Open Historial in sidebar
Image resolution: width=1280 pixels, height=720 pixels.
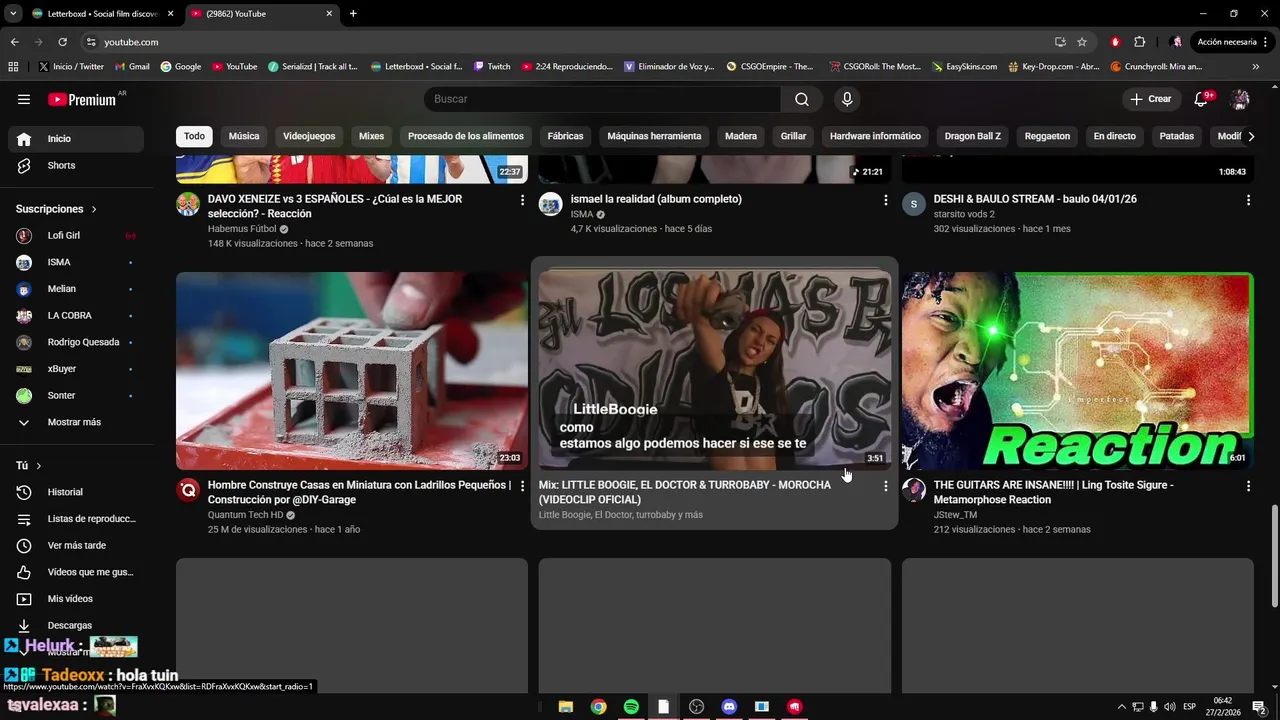[76, 492]
